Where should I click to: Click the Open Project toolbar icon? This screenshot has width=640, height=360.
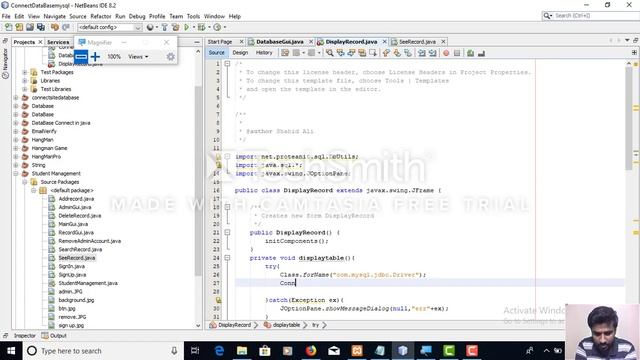coord(30,27)
